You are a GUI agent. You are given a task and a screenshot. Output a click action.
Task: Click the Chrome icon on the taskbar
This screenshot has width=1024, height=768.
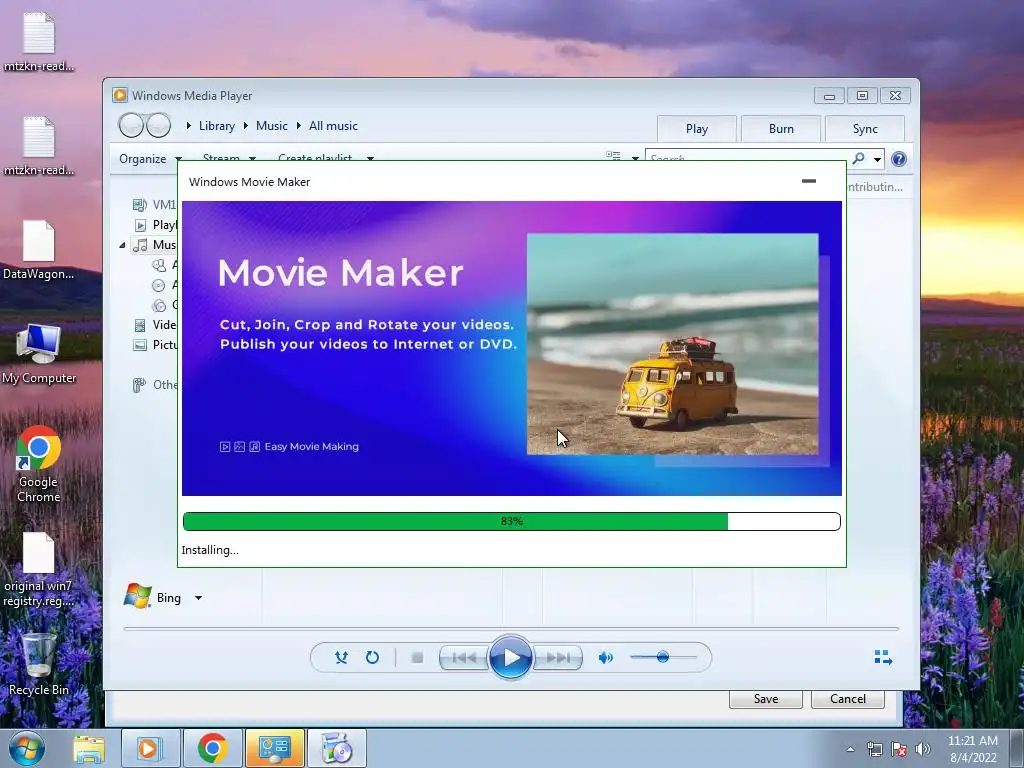pos(212,748)
